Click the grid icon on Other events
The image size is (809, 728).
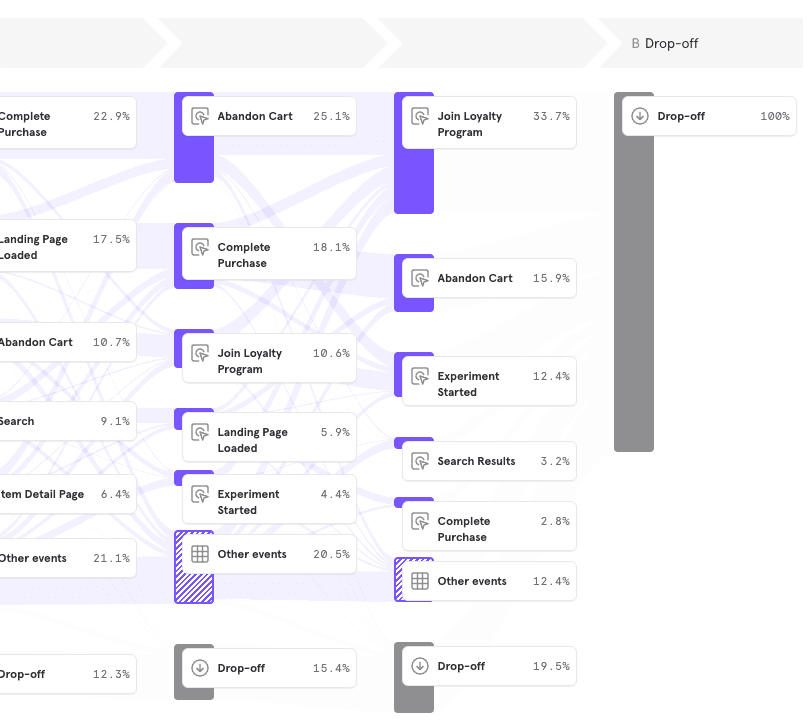[200, 554]
